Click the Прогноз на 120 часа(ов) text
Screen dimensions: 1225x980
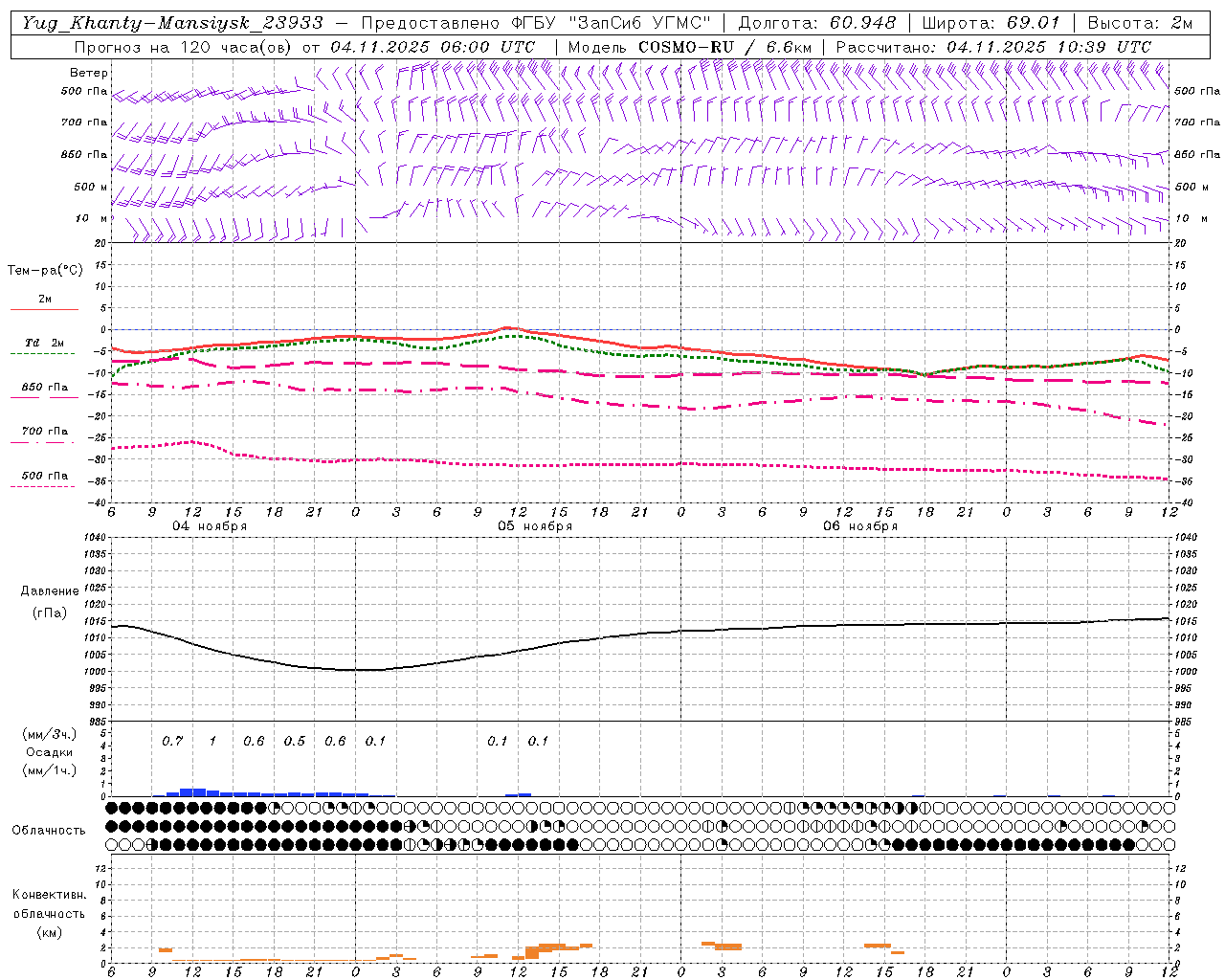(184, 47)
